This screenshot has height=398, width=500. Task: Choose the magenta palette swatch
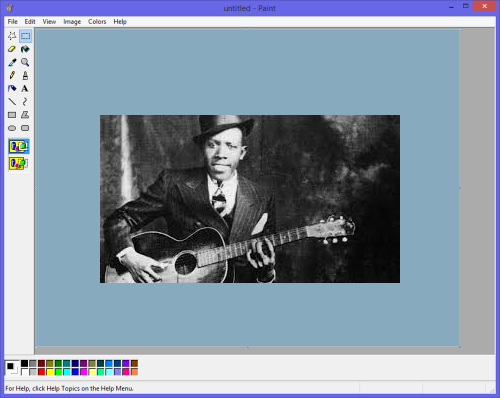84,372
